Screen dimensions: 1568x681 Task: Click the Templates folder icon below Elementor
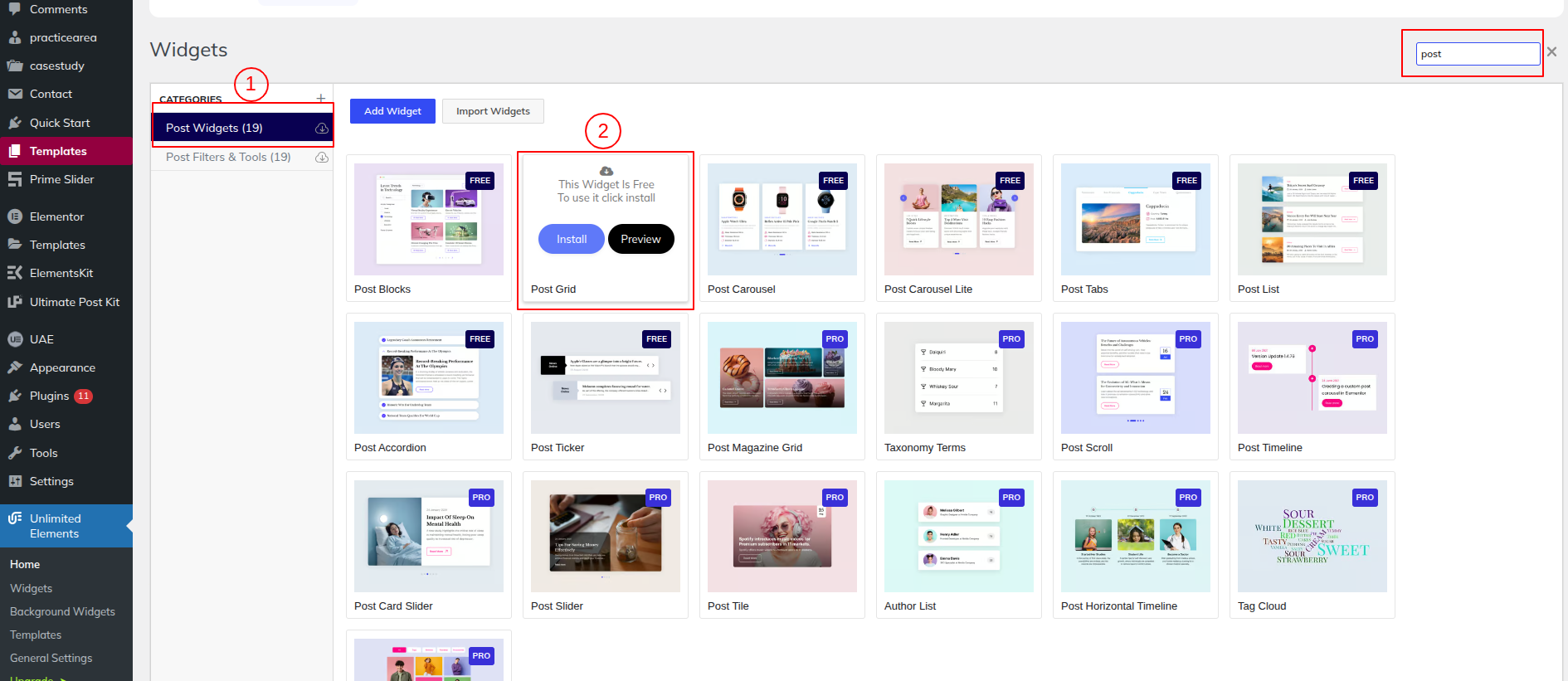pos(15,245)
